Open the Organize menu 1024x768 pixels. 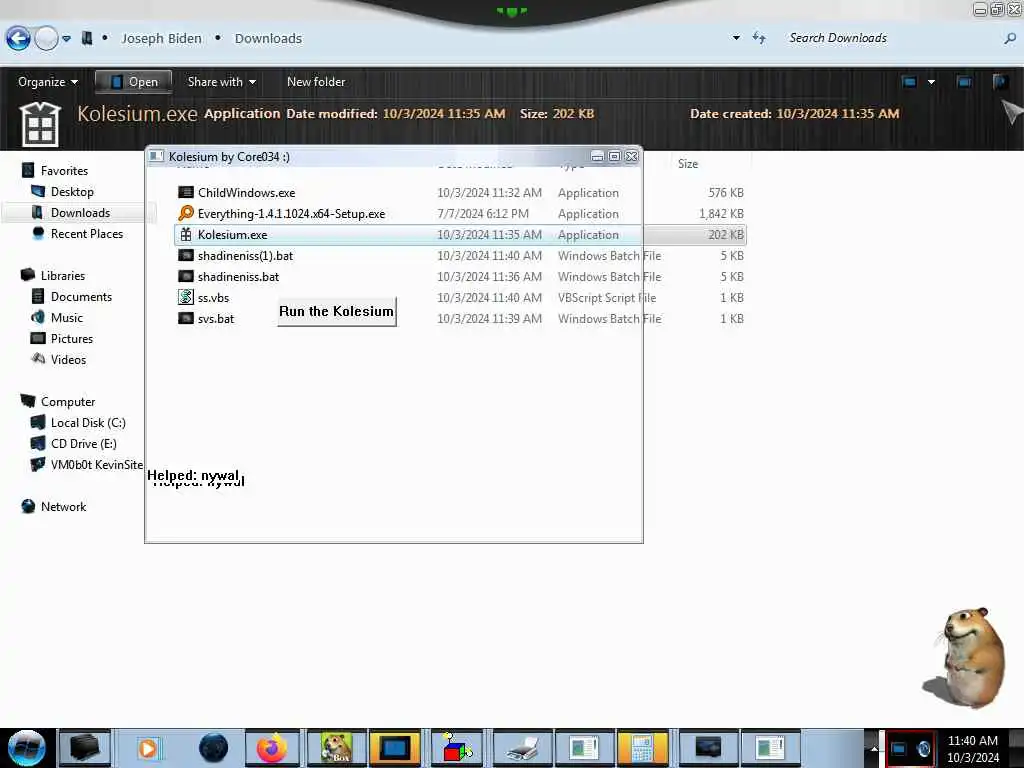point(48,82)
